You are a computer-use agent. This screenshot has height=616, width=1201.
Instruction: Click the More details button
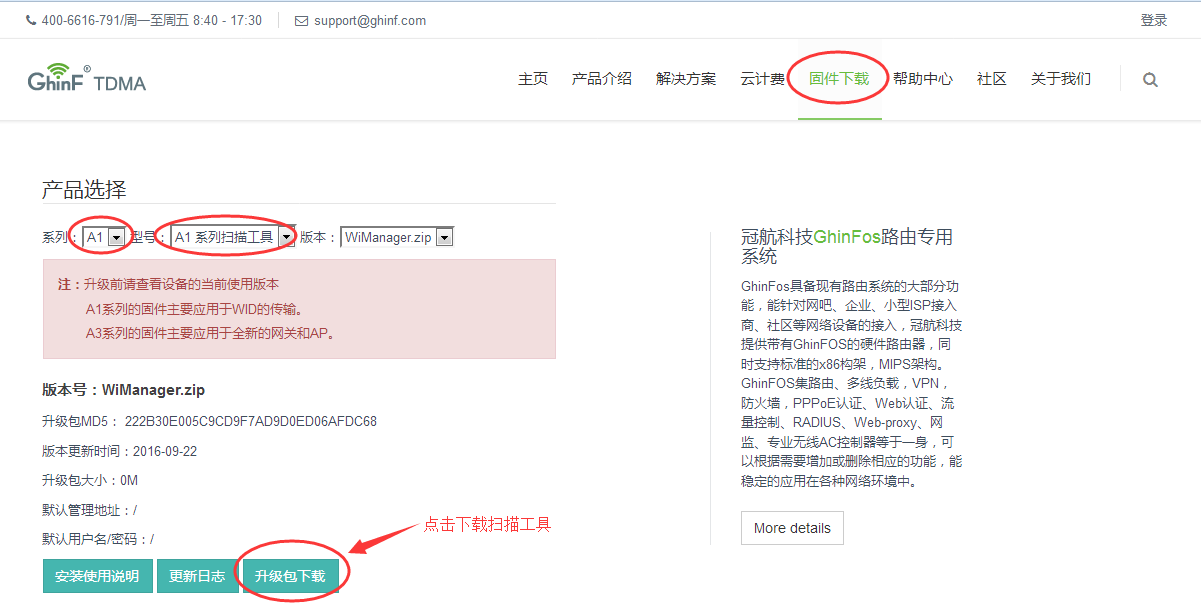click(x=792, y=528)
